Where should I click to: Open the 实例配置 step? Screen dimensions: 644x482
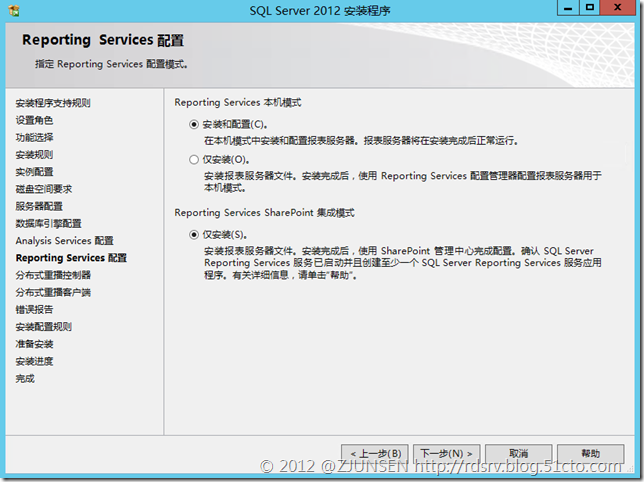pyautogui.click(x=34, y=172)
